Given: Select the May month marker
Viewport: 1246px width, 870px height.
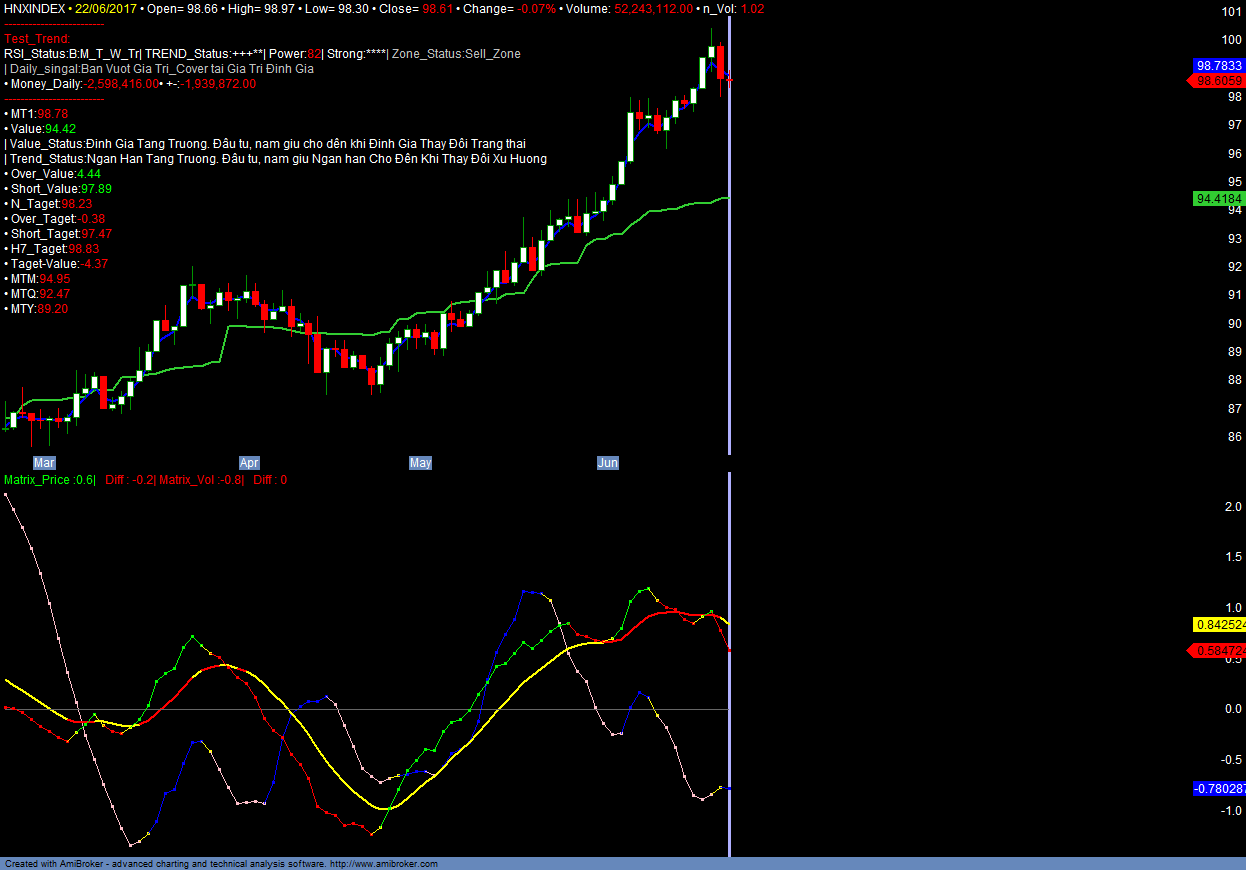Looking at the screenshot, I should tap(420, 463).
